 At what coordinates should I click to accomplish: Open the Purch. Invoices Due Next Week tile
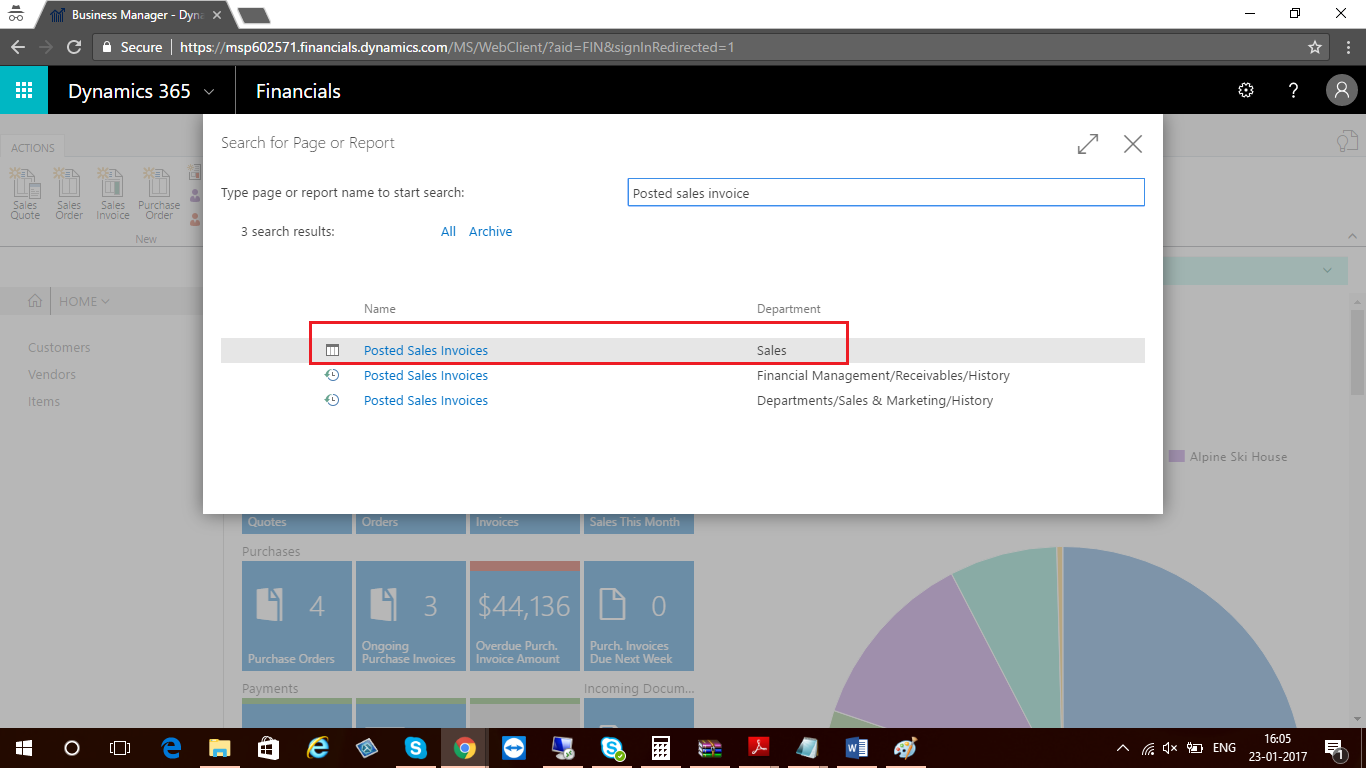coord(639,615)
